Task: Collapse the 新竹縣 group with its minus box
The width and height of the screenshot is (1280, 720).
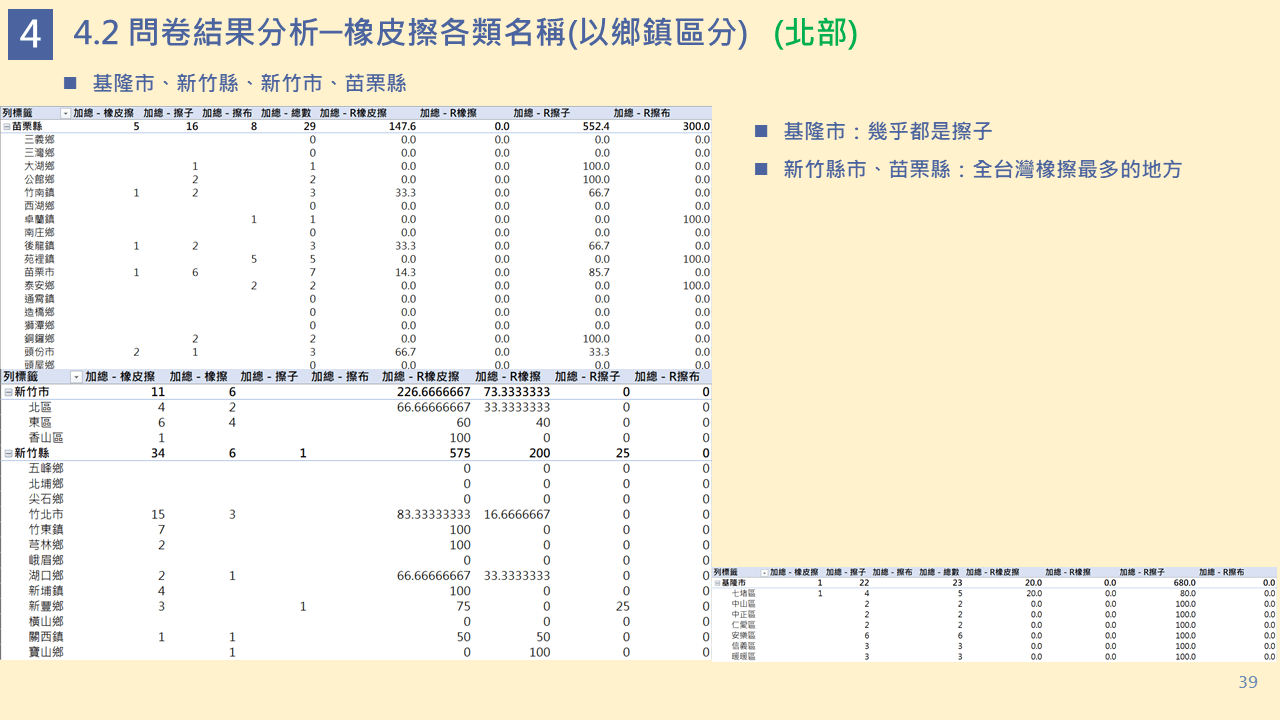Action: point(7,453)
